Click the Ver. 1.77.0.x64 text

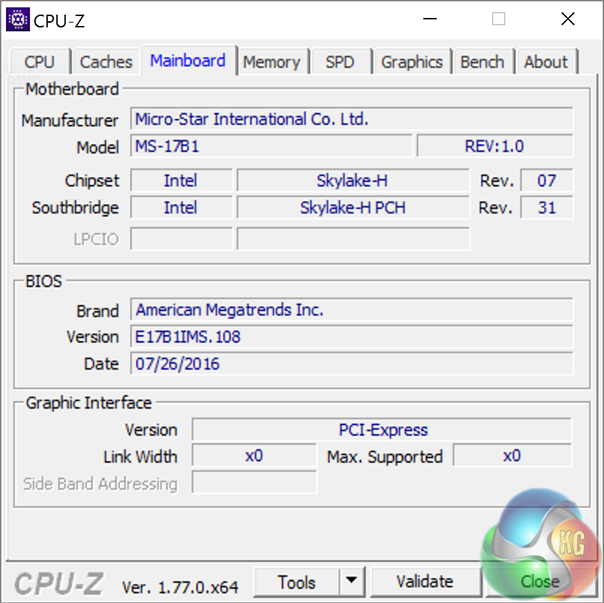(180, 587)
